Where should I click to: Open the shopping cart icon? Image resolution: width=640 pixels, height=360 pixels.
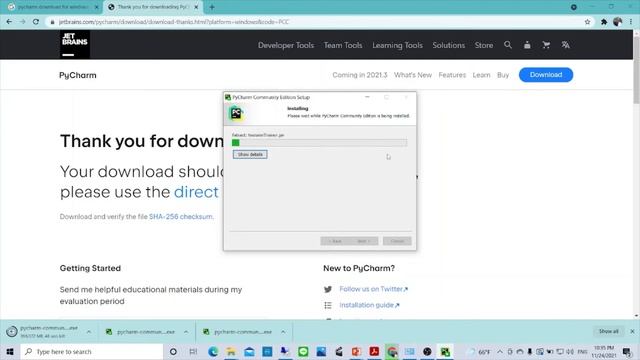point(546,45)
